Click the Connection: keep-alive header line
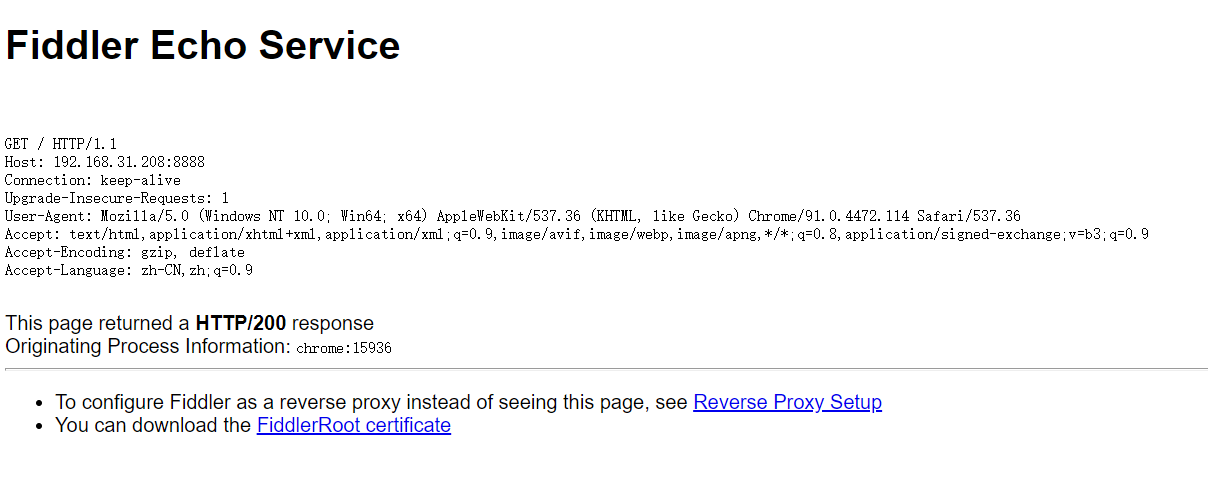1208x481 pixels. coord(92,180)
